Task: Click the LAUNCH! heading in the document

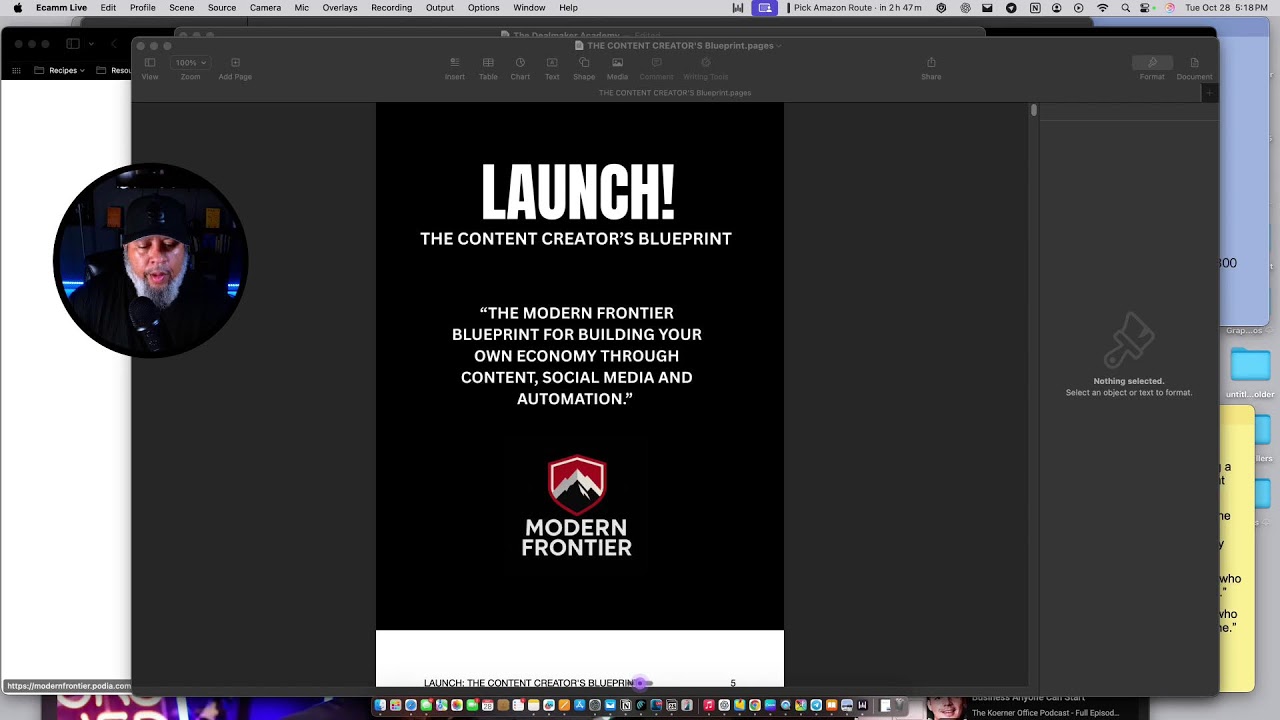Action: pos(578,193)
